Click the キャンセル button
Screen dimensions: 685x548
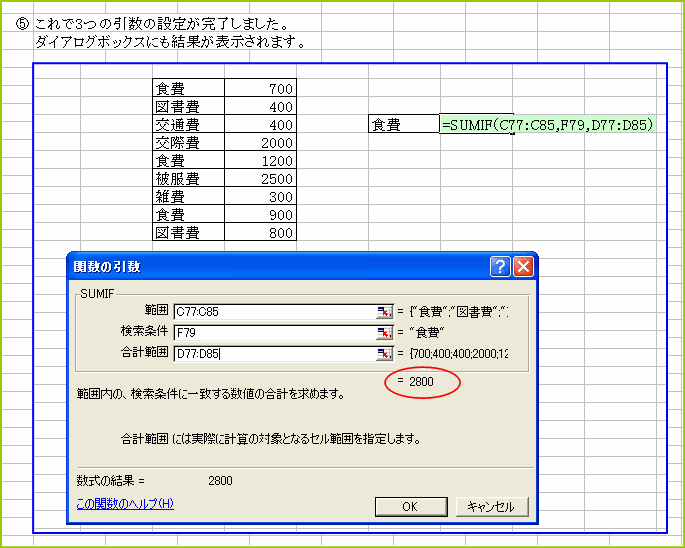[x=492, y=506]
